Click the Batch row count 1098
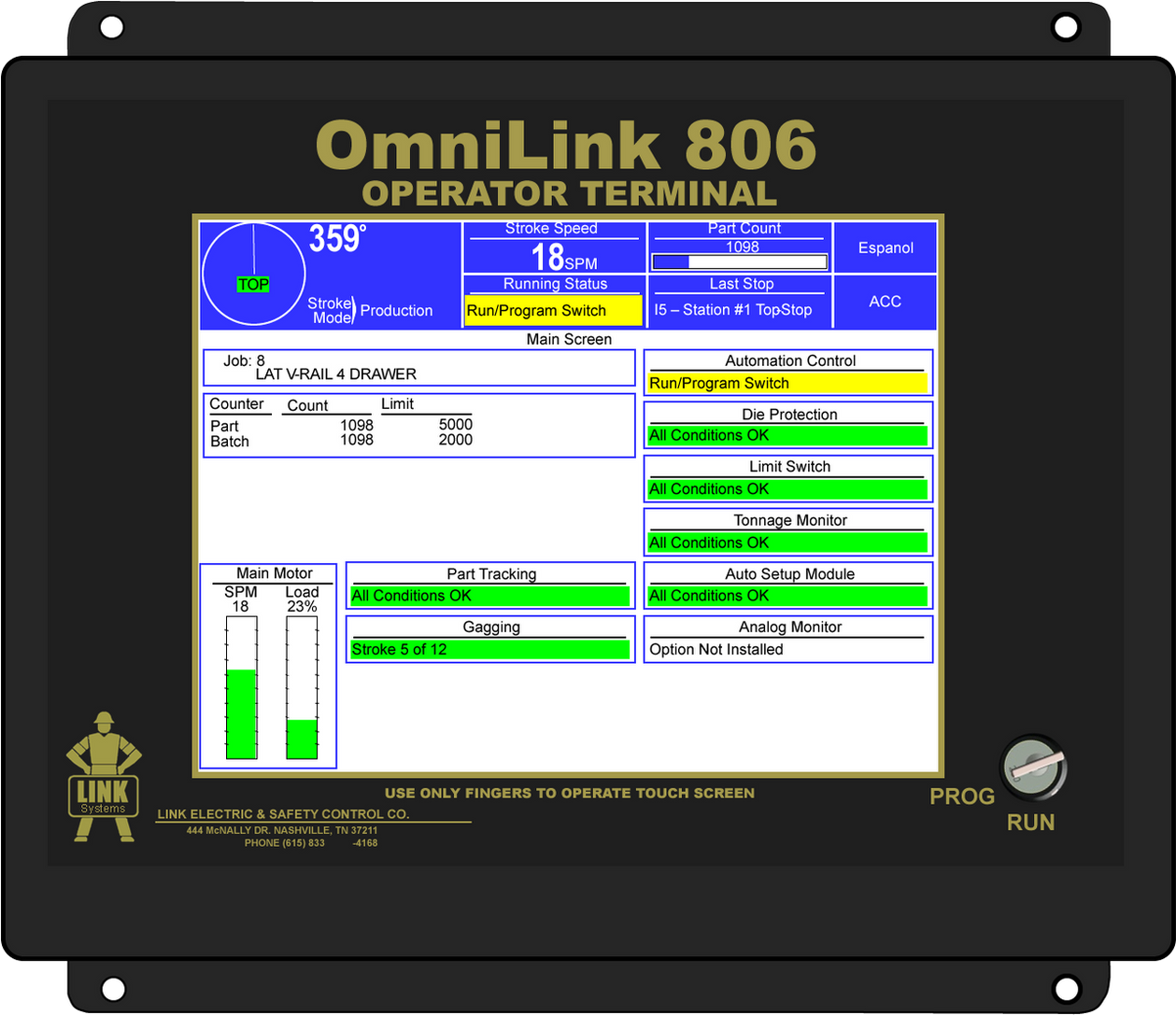This screenshot has width=1176, height=1015. pos(357,440)
